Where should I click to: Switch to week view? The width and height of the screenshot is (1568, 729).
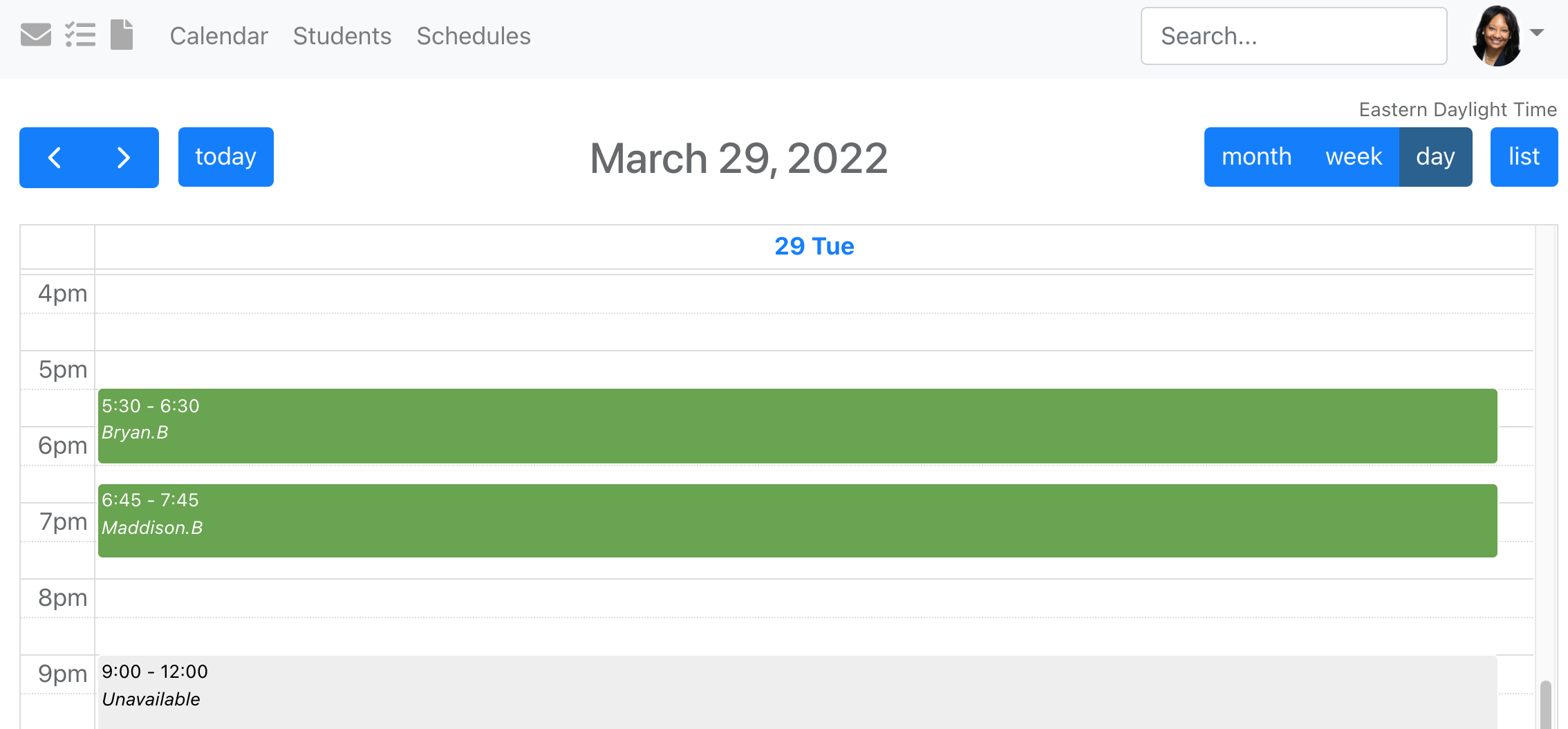tap(1354, 157)
